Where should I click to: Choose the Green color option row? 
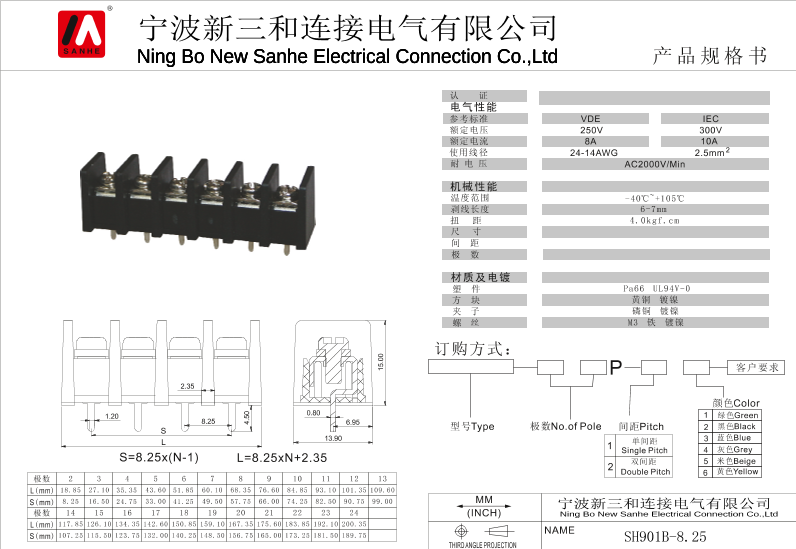tap(735, 415)
